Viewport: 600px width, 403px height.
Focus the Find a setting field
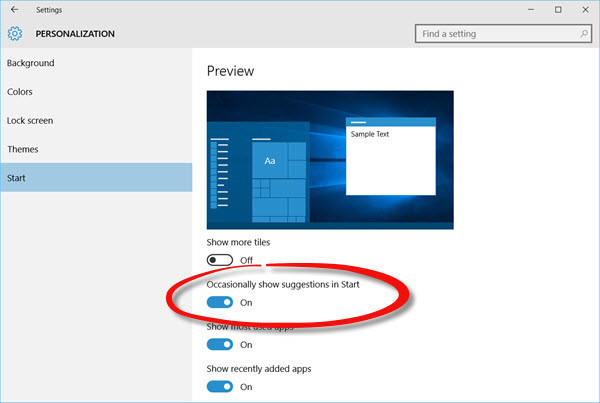(x=503, y=34)
